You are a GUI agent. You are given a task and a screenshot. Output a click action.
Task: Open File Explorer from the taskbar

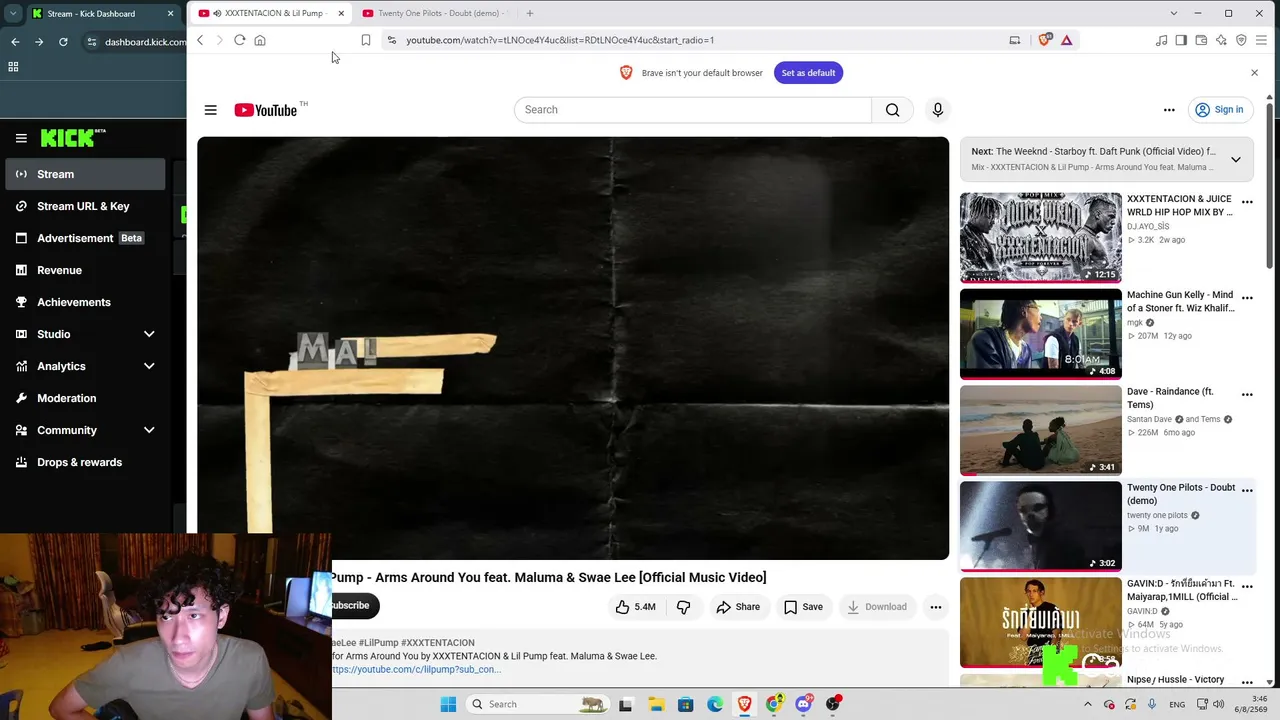(x=656, y=704)
